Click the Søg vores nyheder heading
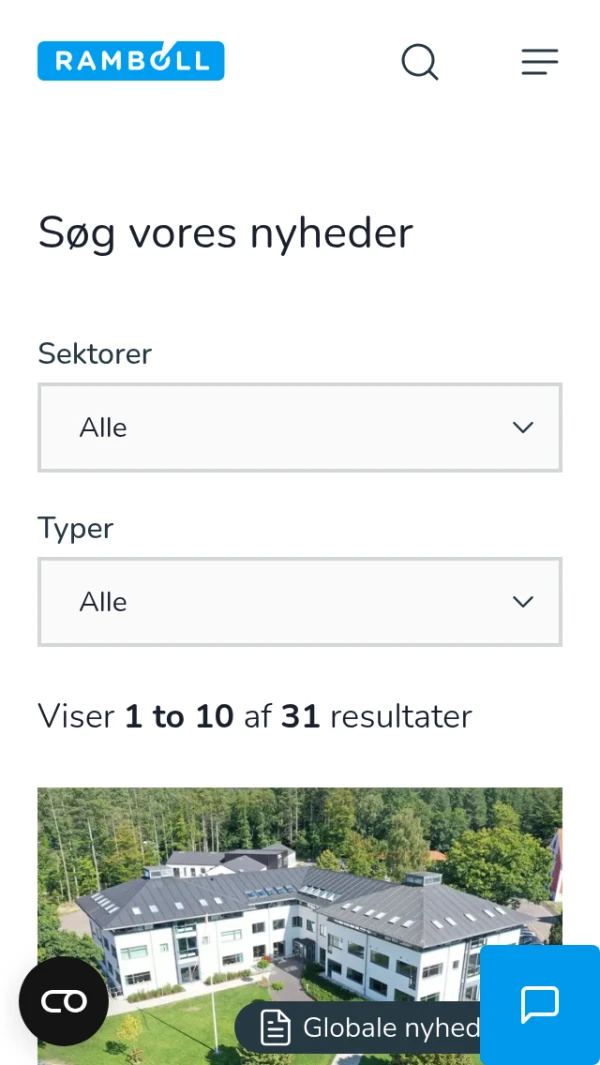The image size is (600, 1065). 226,233
